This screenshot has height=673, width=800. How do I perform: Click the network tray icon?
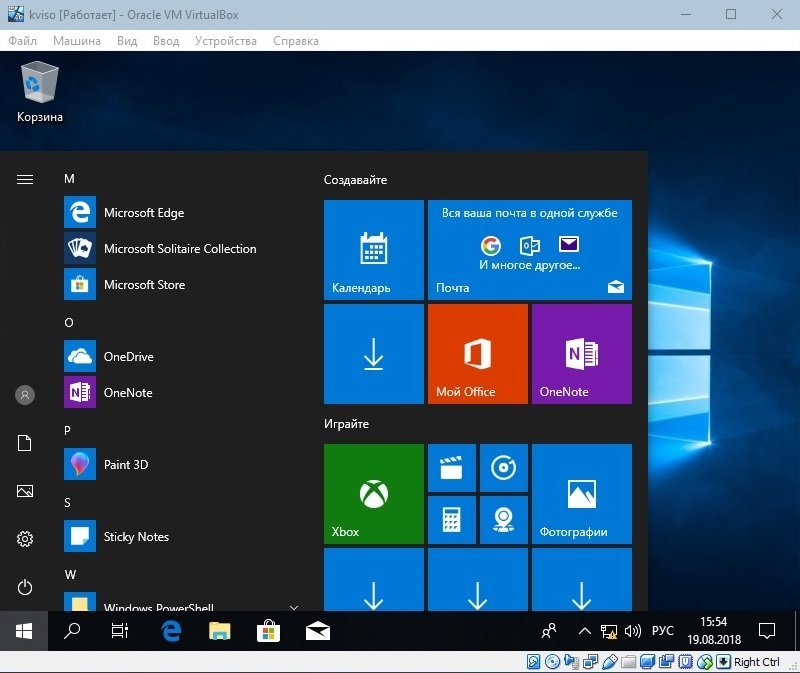pos(608,631)
